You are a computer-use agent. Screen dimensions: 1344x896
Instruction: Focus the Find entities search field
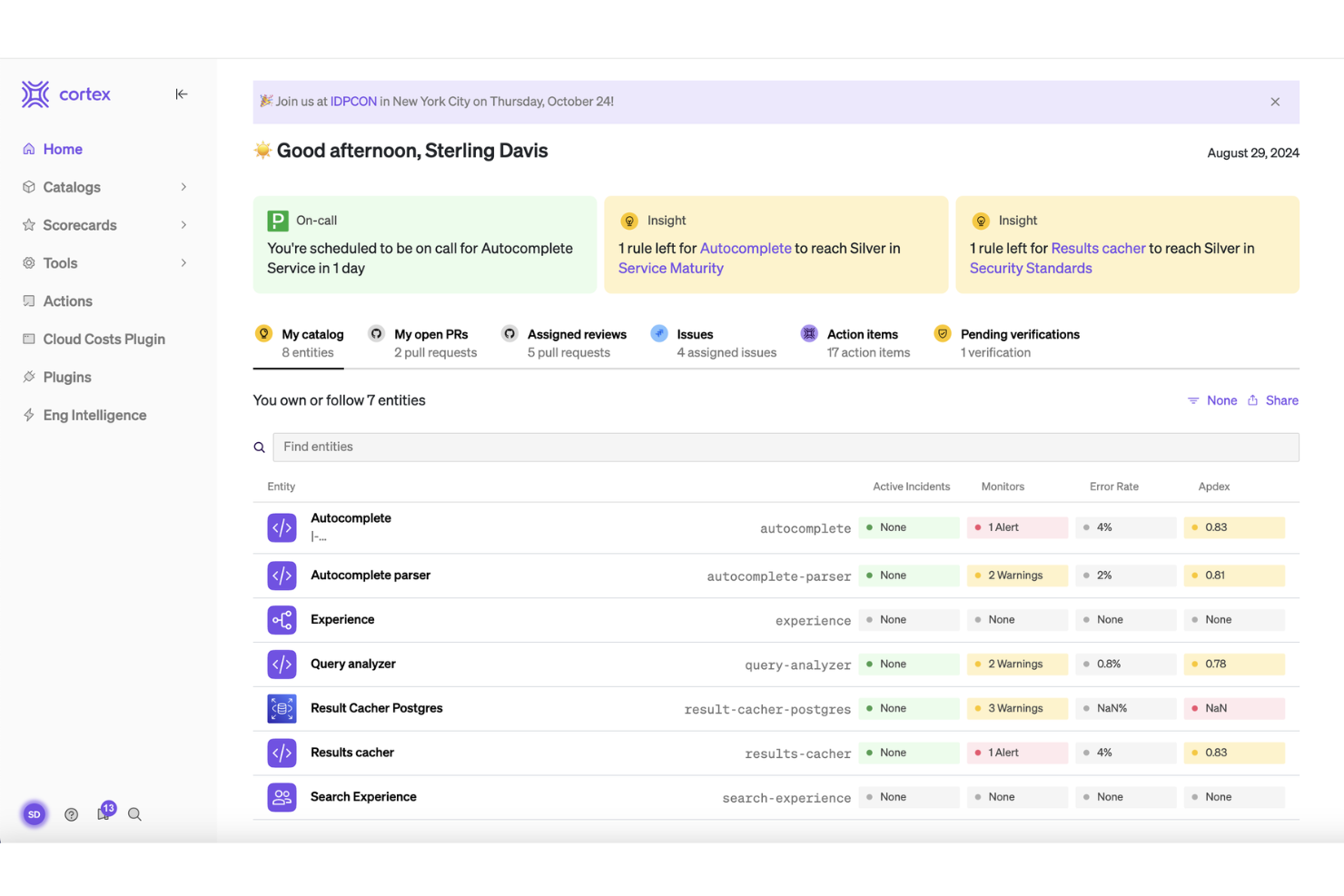tap(786, 447)
